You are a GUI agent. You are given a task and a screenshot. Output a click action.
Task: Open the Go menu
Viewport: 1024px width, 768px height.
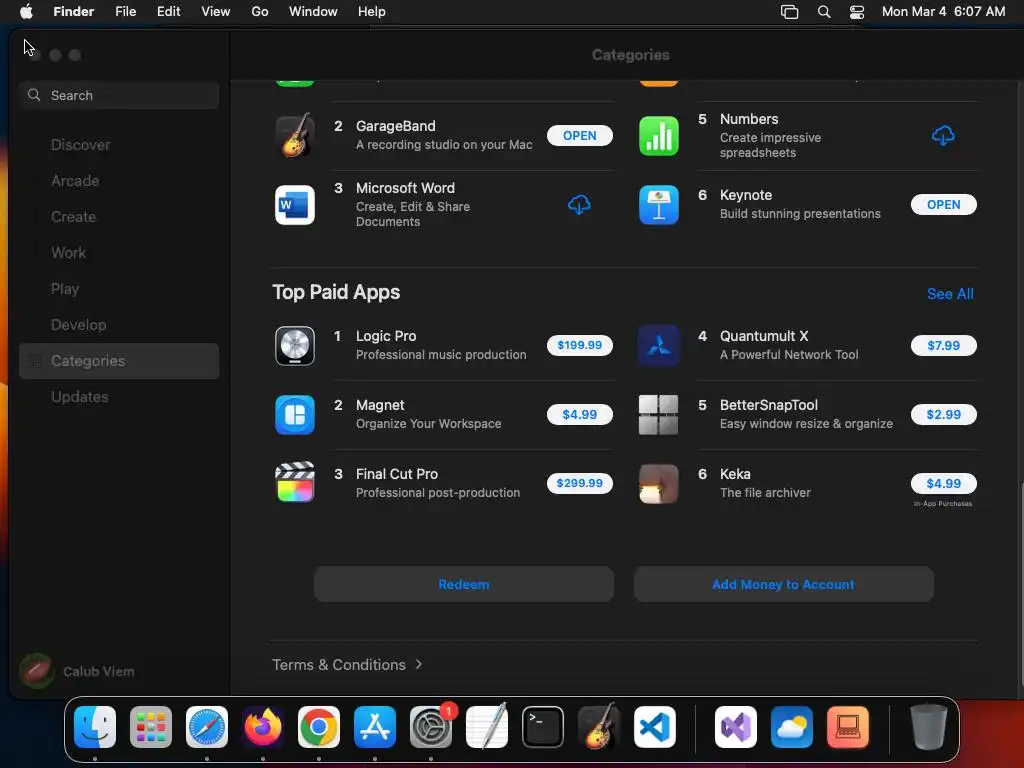pos(260,12)
